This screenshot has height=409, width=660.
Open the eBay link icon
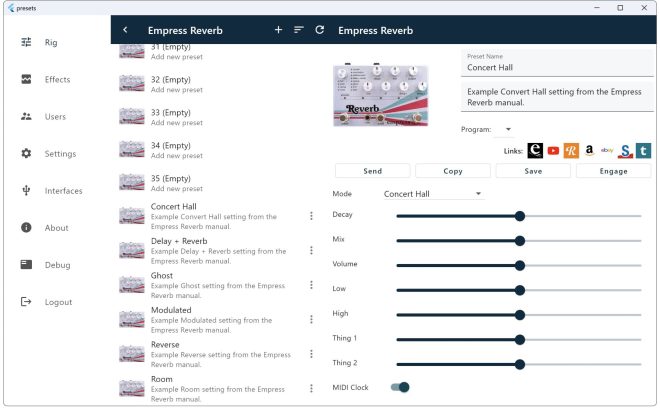tap(607, 150)
